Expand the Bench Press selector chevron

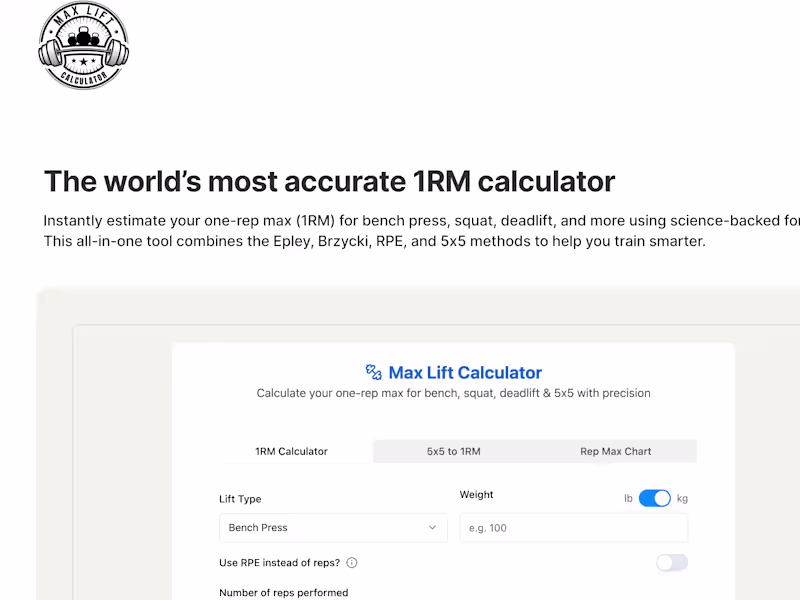coord(432,527)
